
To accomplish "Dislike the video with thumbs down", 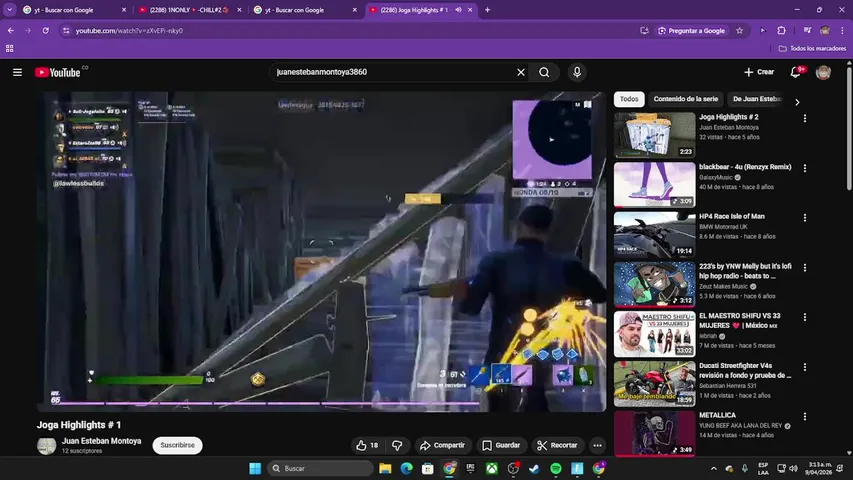I will (397, 445).
